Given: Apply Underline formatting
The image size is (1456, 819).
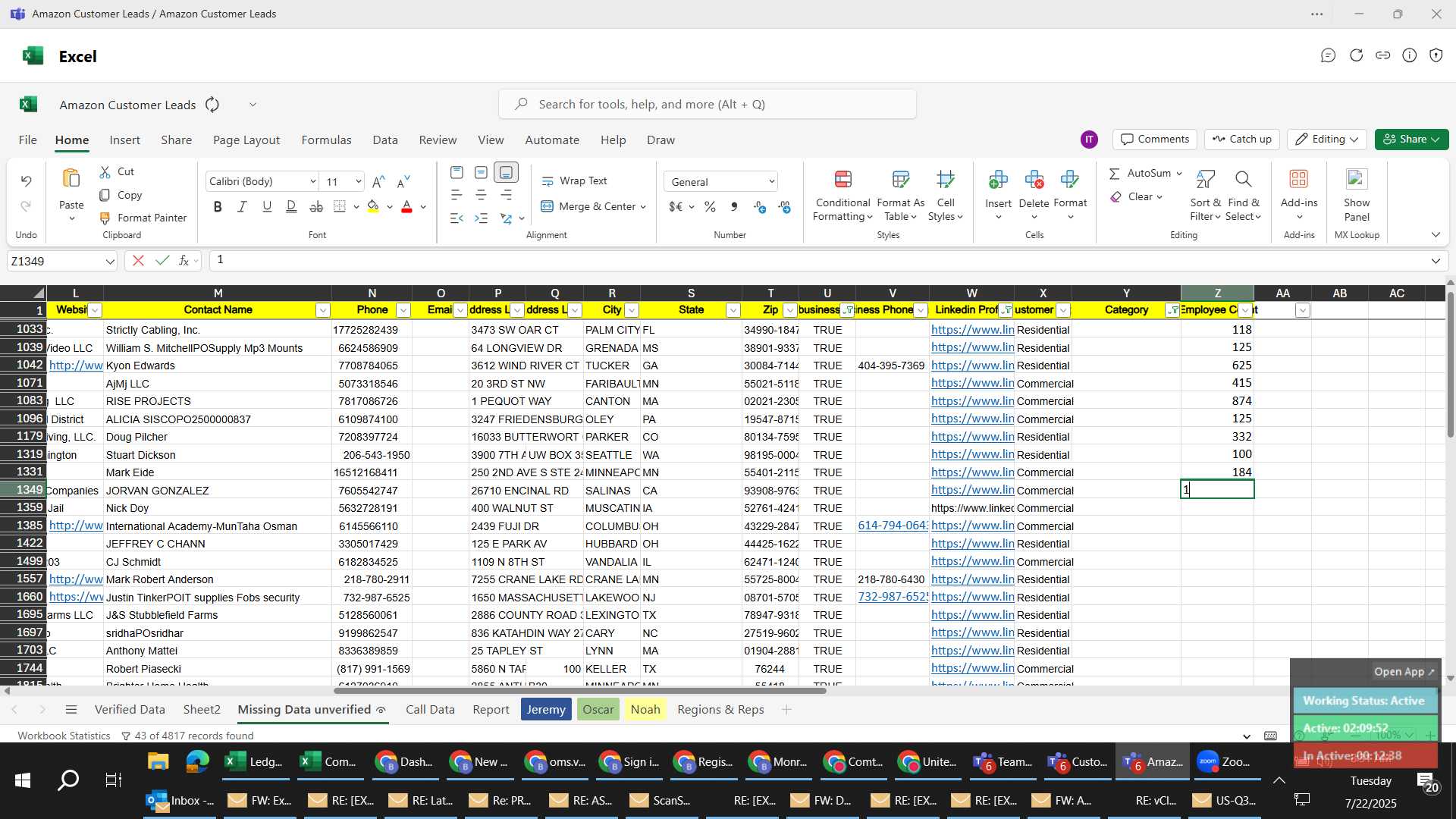Looking at the screenshot, I should coord(267,207).
